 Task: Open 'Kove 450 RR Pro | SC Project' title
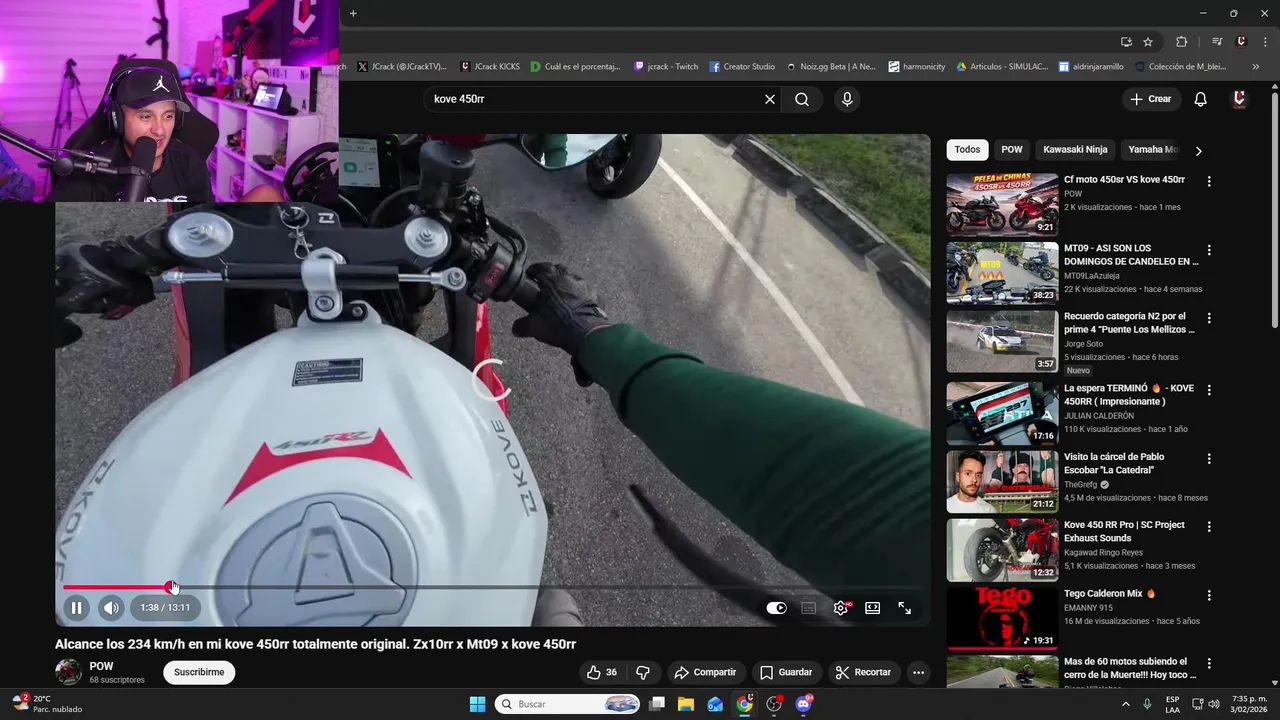[x=1124, y=531]
